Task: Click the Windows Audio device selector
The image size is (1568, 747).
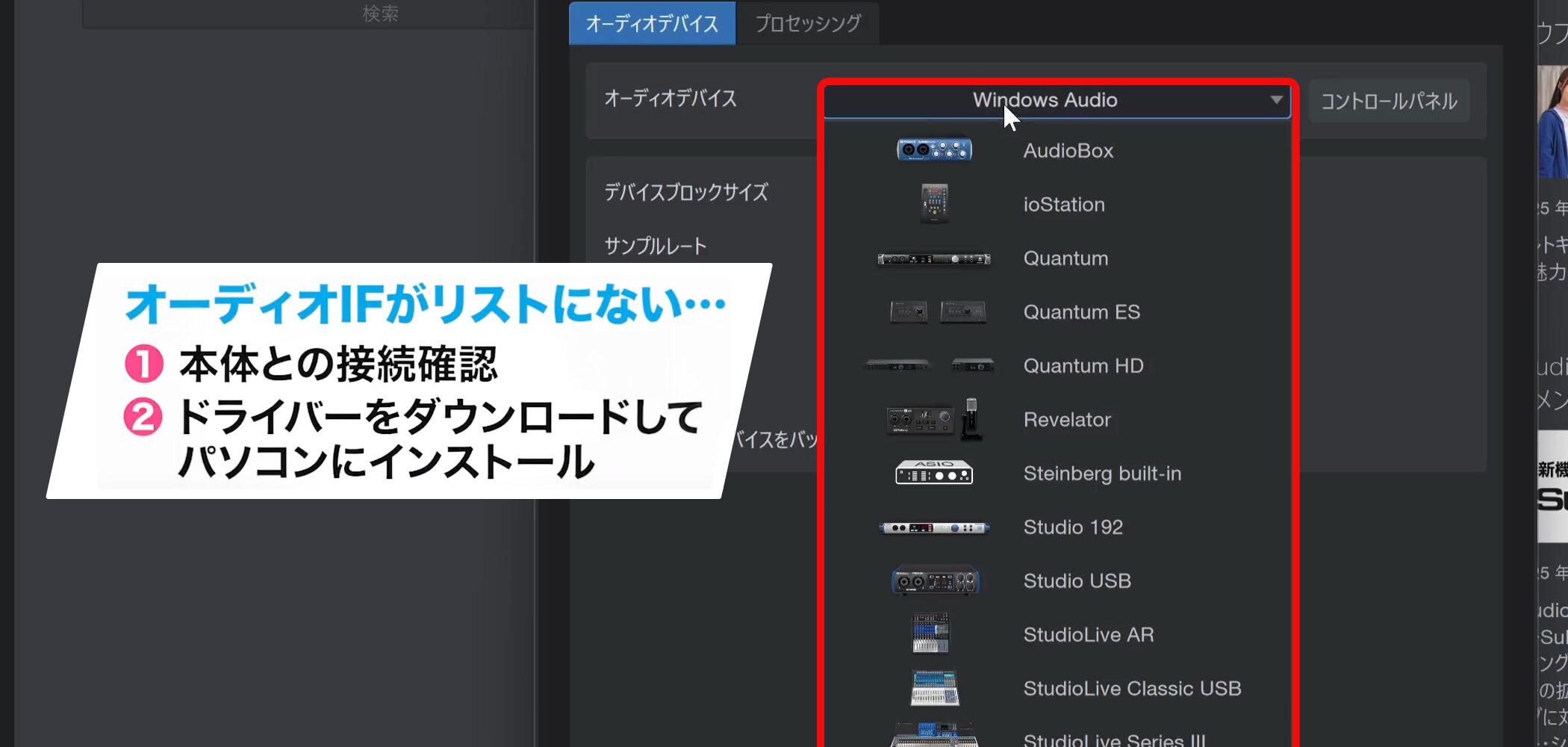Action: click(1045, 100)
